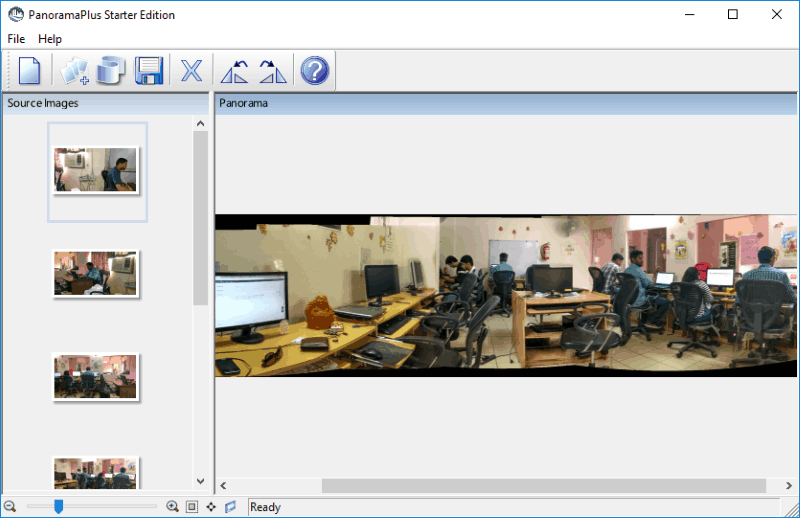The image size is (800, 518).
Task: Zoom in using the plus magnifier icon
Action: (172, 506)
